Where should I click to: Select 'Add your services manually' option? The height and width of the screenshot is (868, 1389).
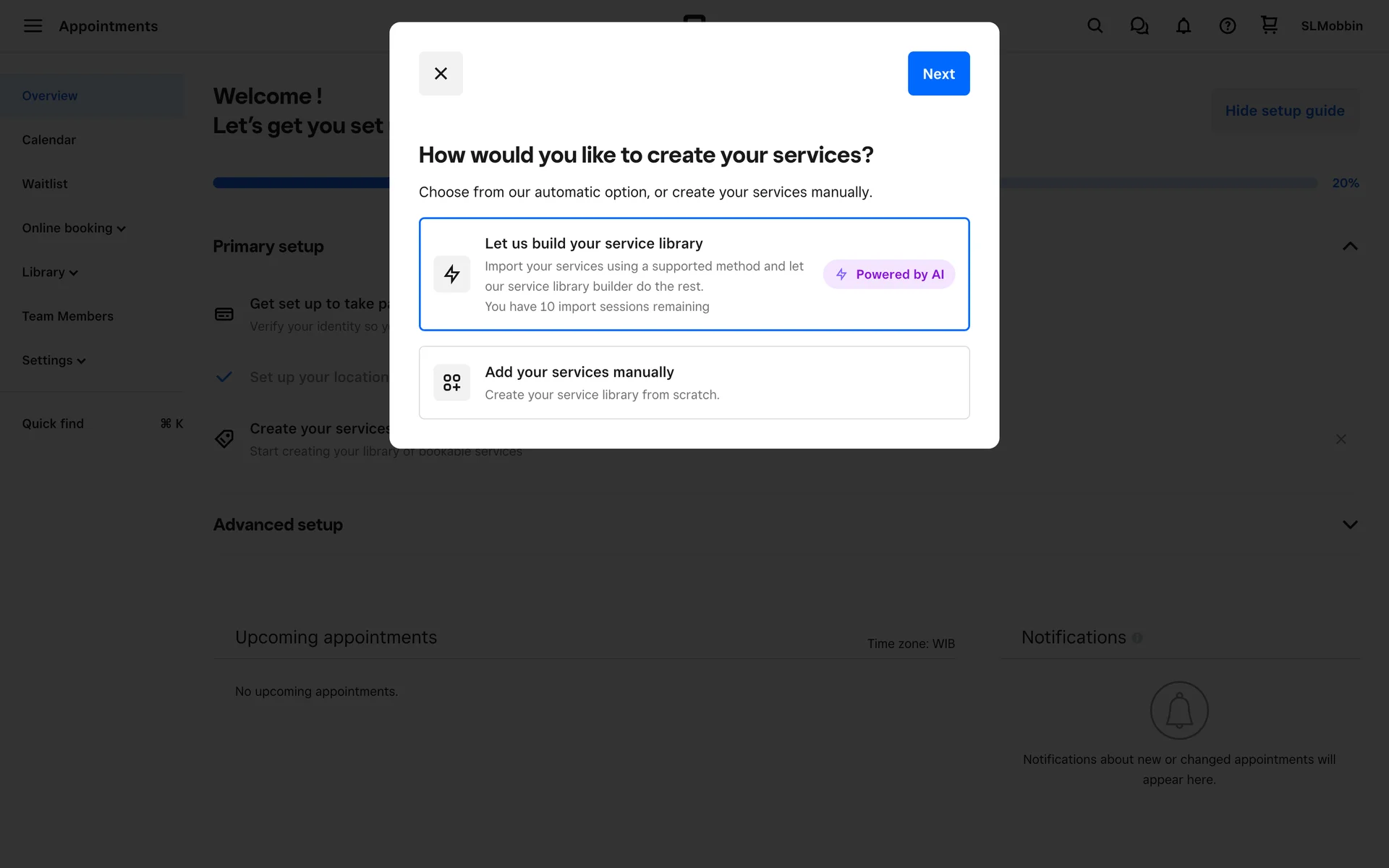coord(693,383)
